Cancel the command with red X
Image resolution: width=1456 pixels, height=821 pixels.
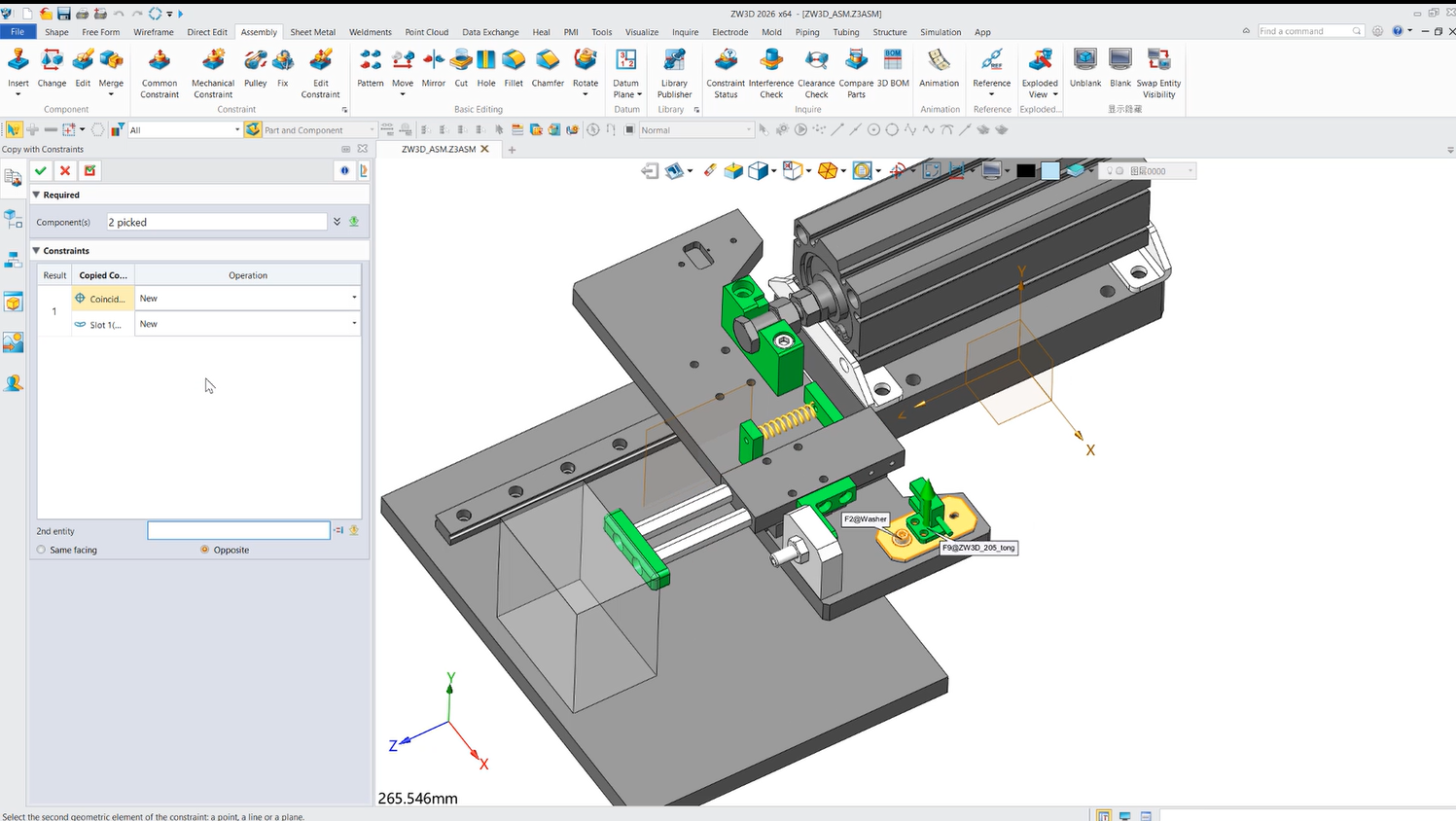[65, 170]
